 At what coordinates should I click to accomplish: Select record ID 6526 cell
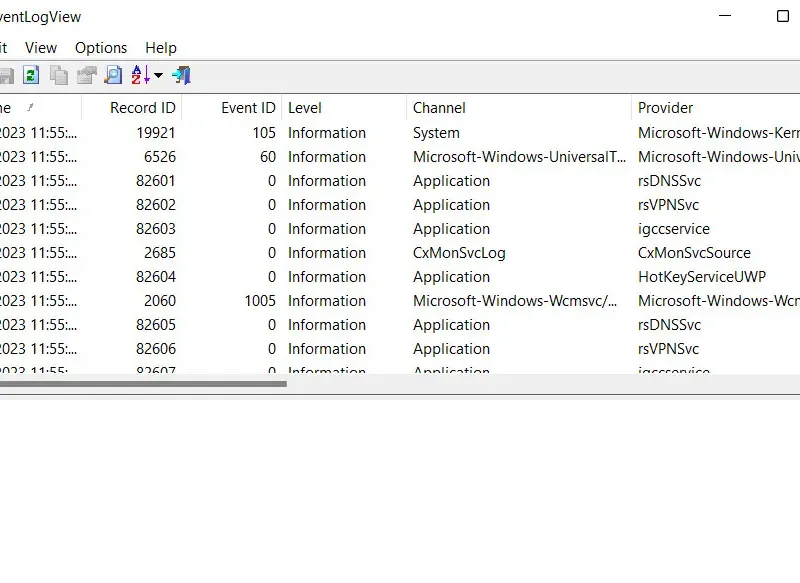coord(160,157)
